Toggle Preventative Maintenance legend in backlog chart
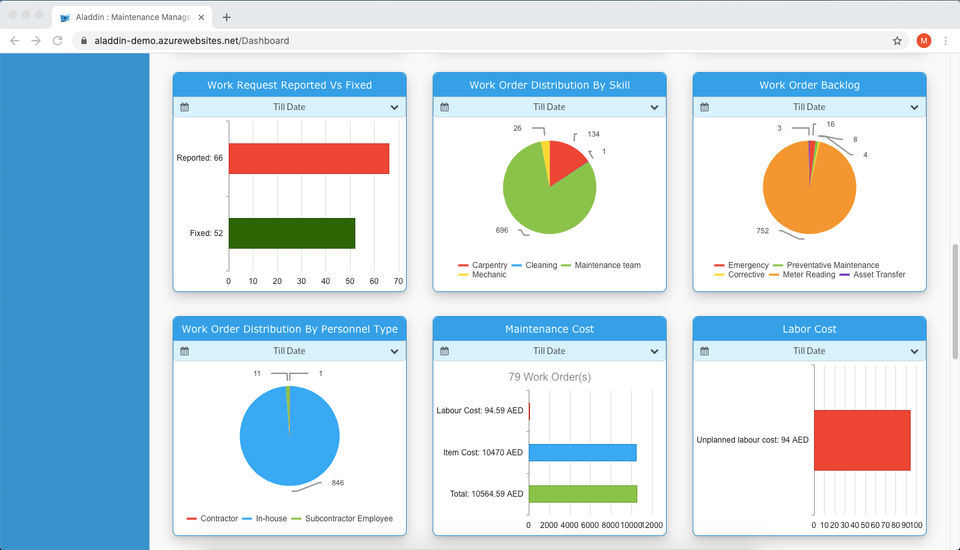This screenshot has height=550, width=960. click(x=826, y=265)
